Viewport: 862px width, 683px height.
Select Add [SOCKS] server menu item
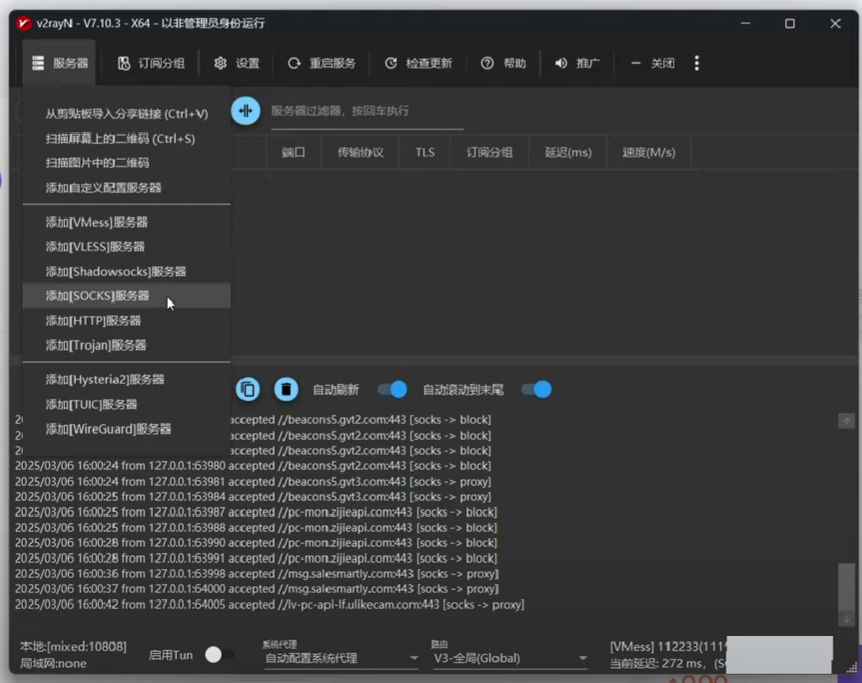click(97, 296)
